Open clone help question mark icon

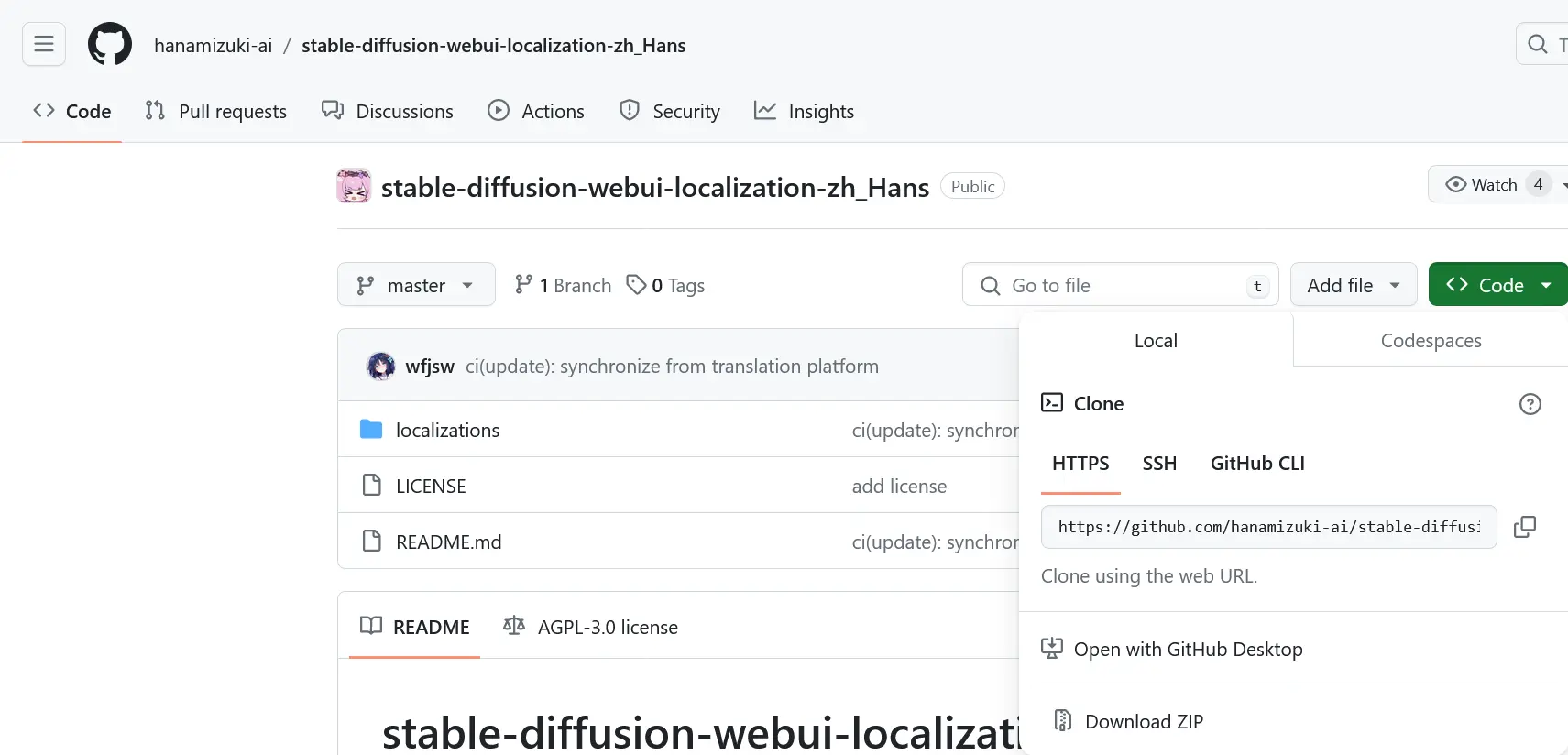coord(1530,403)
